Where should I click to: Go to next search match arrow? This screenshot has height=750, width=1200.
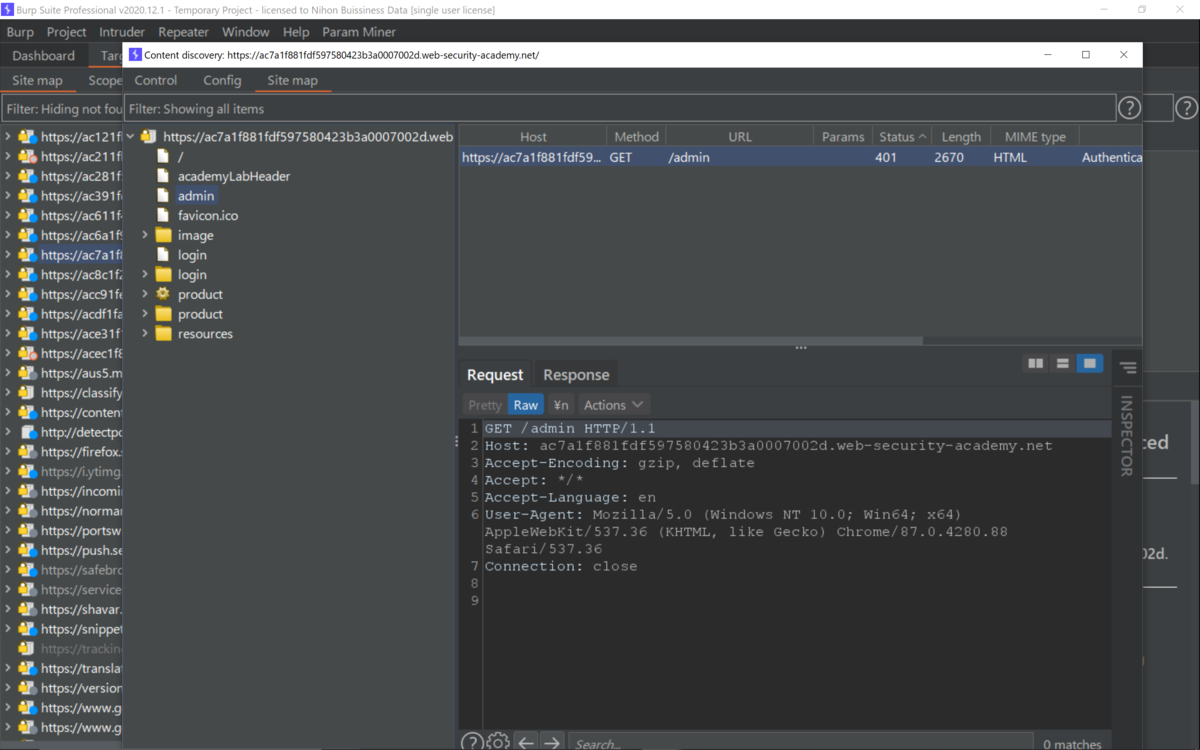pyautogui.click(x=552, y=743)
